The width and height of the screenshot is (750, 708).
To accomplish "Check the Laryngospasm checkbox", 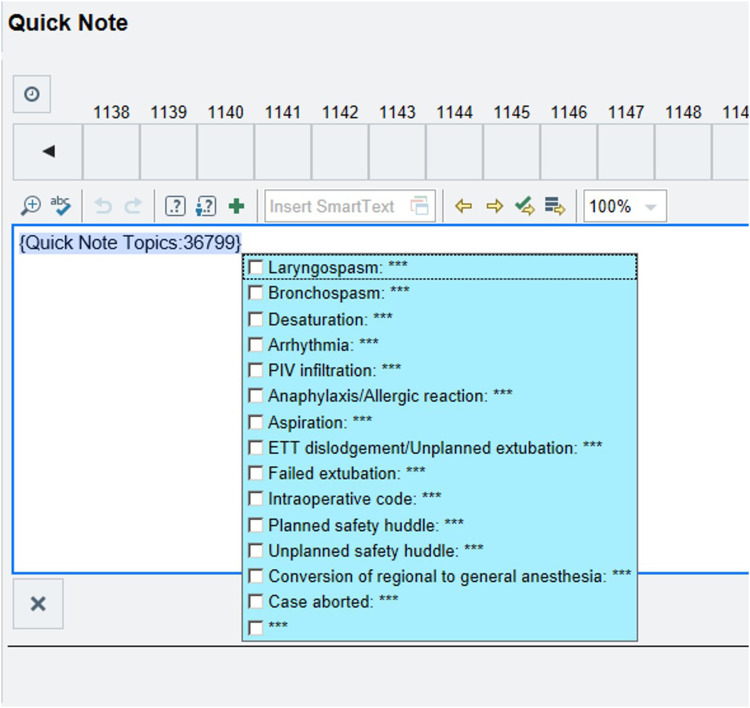I will 256,268.
